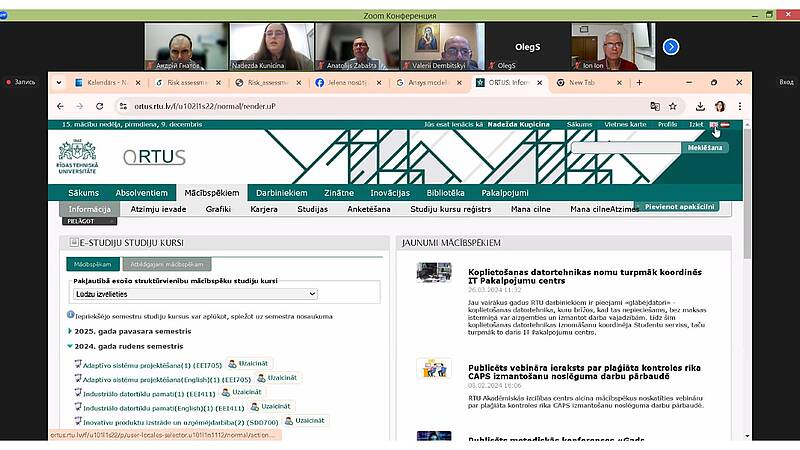800x450 pixels.
Task: Open the Sākums main menu item
Action: 84,193
